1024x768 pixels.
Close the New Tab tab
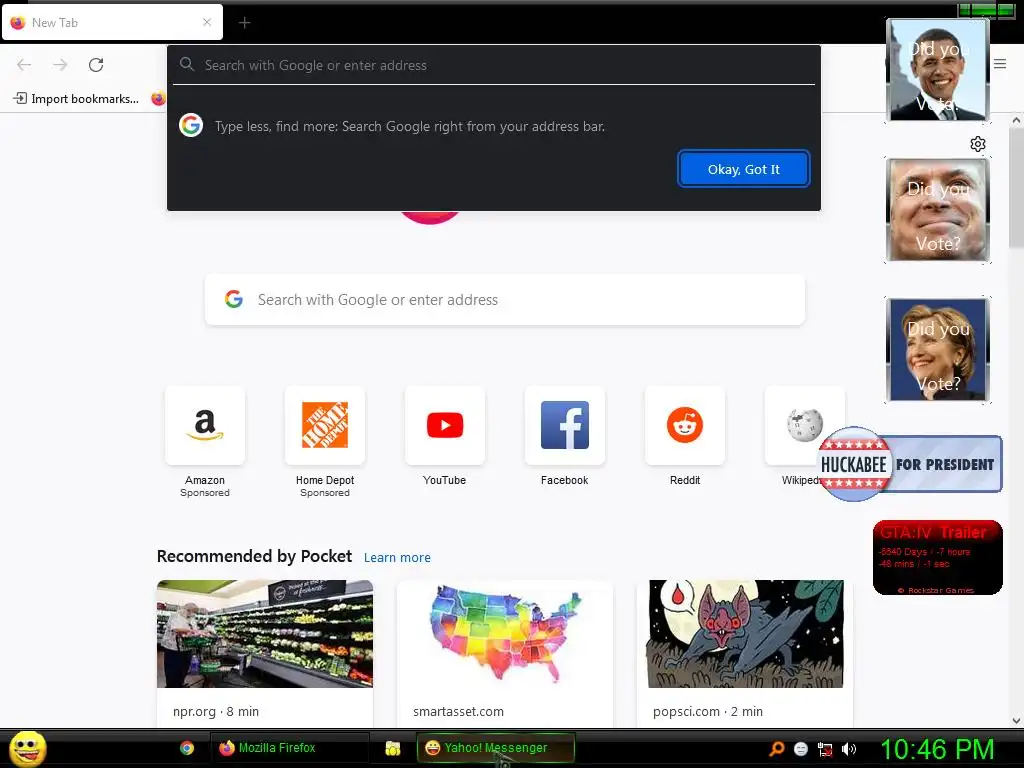pos(207,22)
